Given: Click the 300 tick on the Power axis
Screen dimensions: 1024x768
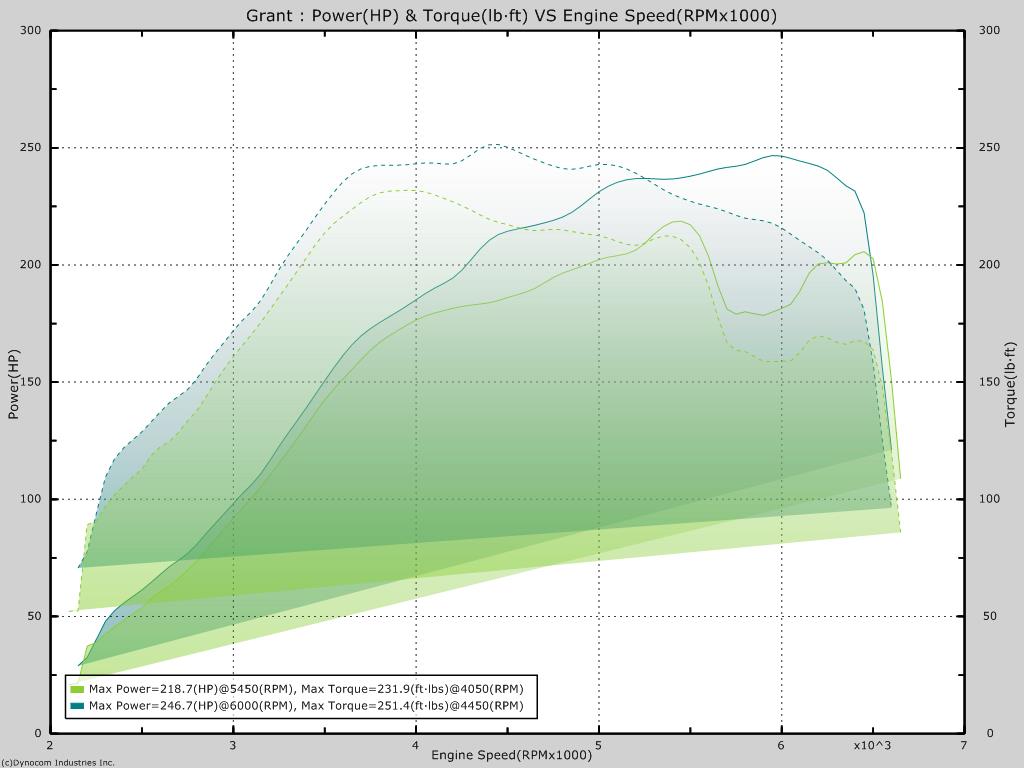Looking at the screenshot, I should (31, 31).
